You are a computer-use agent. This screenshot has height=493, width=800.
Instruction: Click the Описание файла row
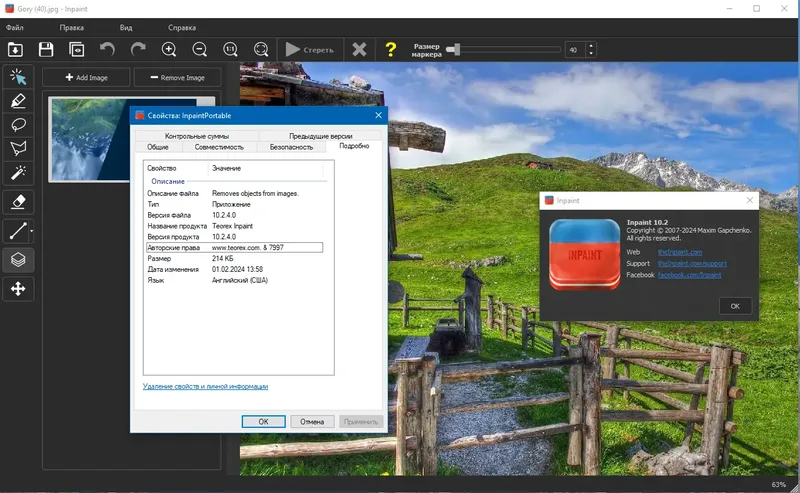tap(235, 193)
